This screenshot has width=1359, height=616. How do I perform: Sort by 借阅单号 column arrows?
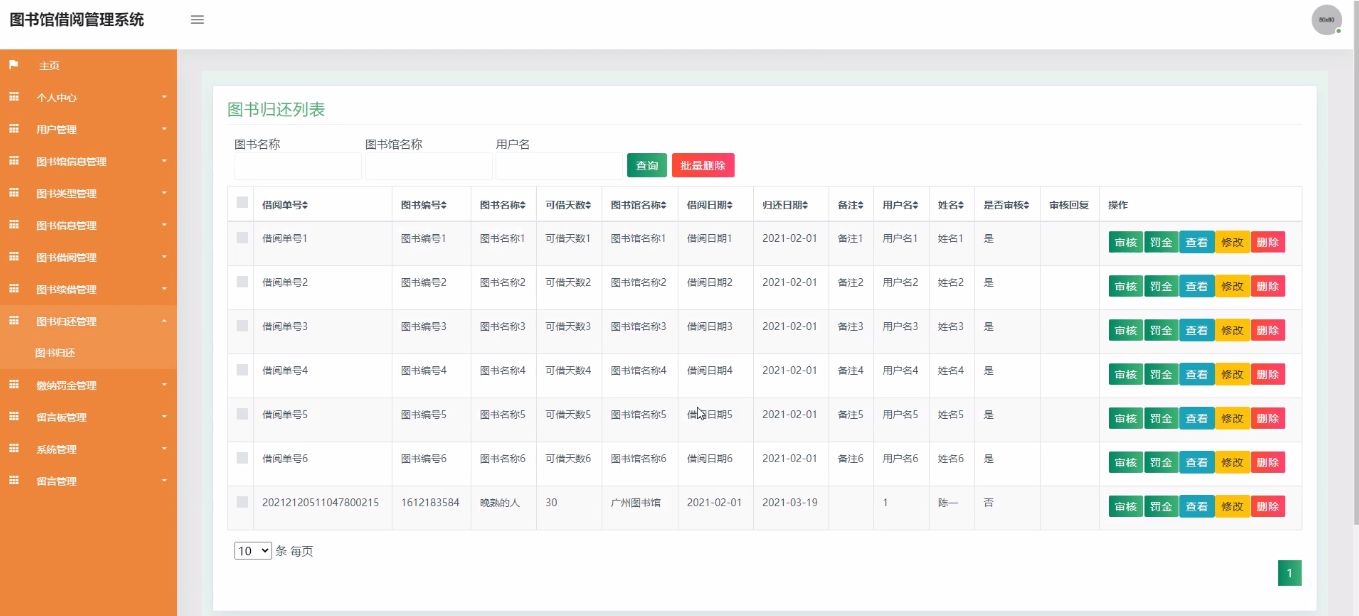(305, 205)
